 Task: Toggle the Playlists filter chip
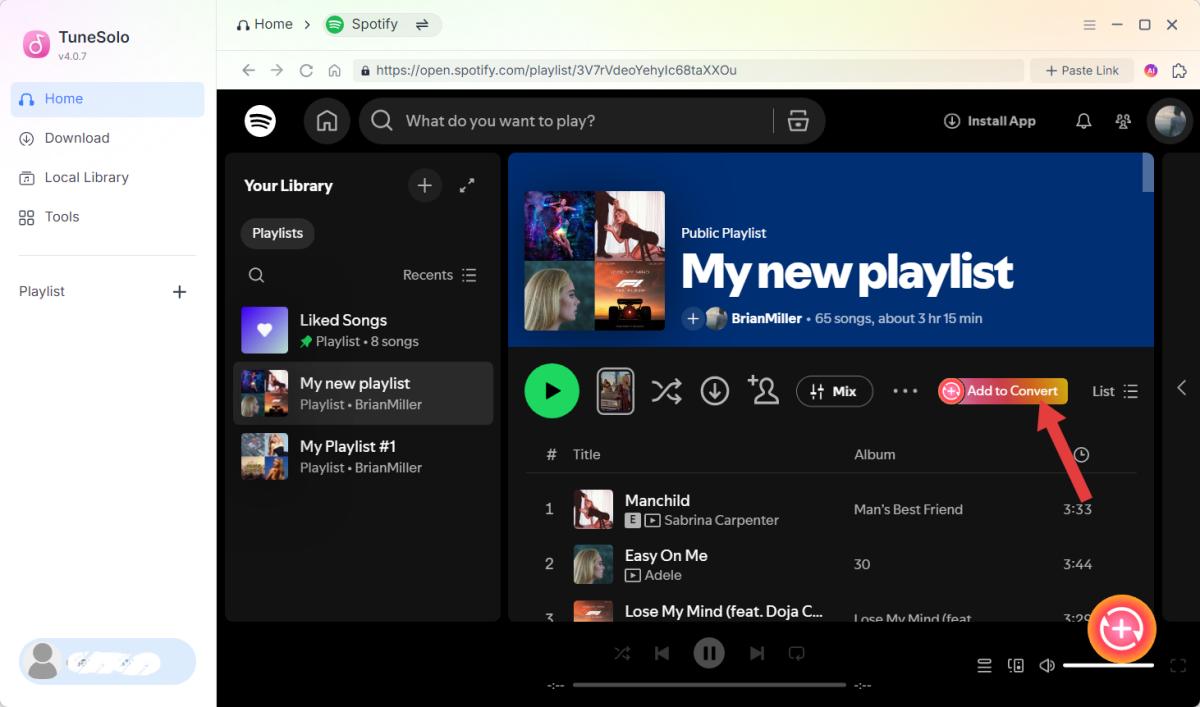click(x=277, y=233)
